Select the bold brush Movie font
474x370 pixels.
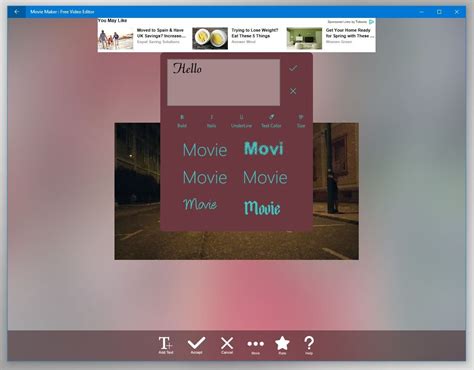[x=262, y=208]
